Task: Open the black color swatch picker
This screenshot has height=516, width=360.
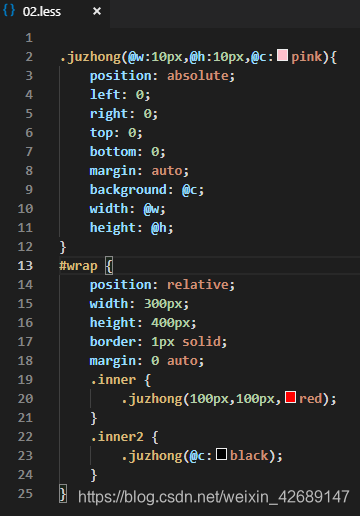Action: [x=221, y=454]
